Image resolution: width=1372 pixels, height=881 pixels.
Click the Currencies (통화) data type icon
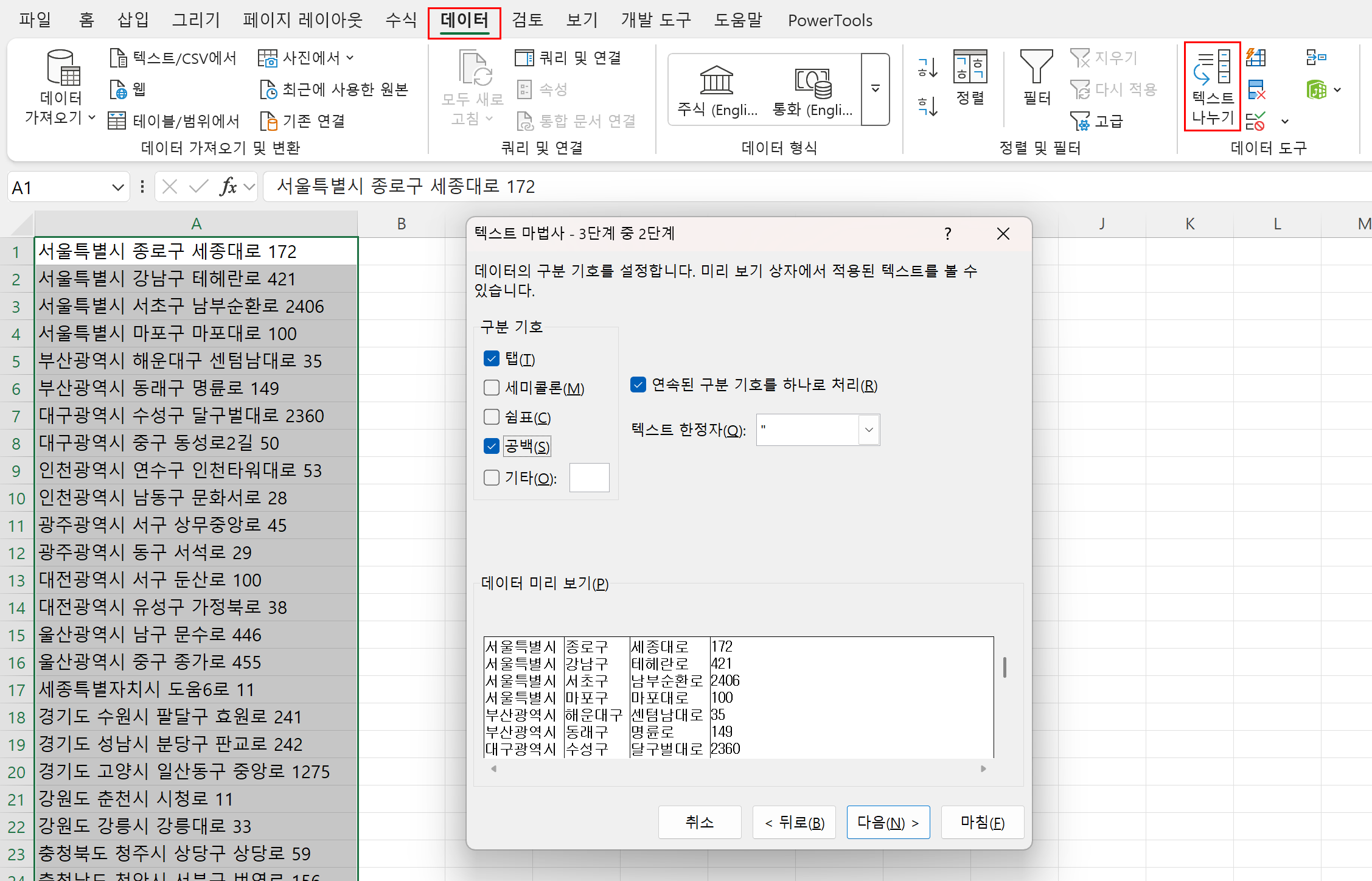(812, 82)
